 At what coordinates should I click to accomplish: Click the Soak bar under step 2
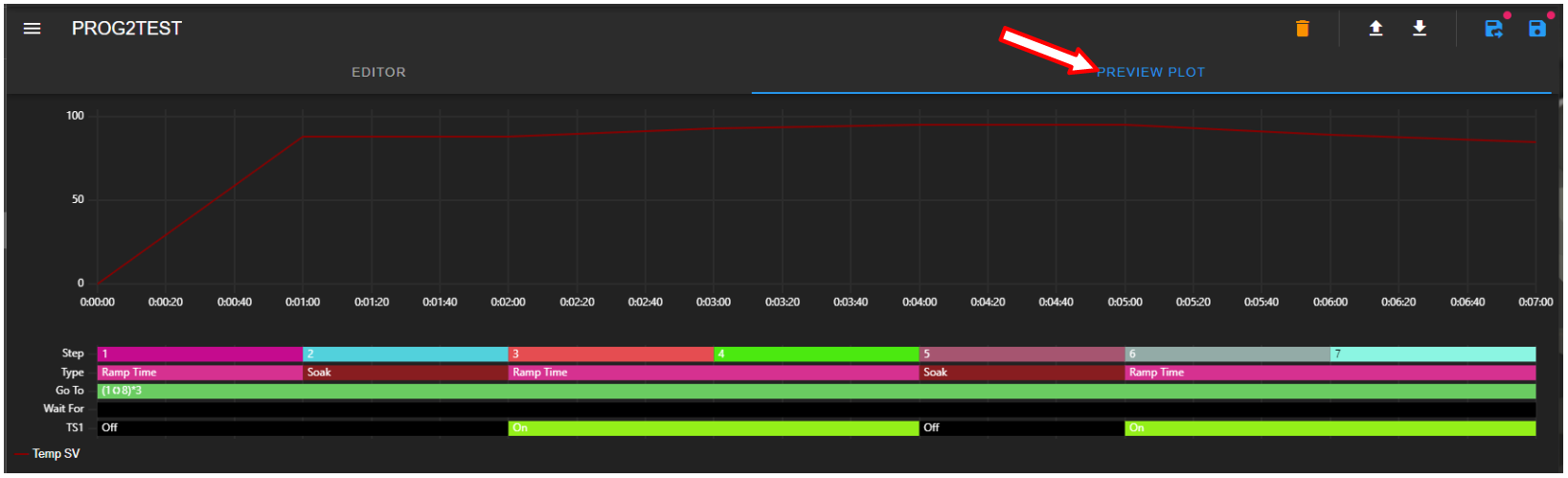(405, 373)
